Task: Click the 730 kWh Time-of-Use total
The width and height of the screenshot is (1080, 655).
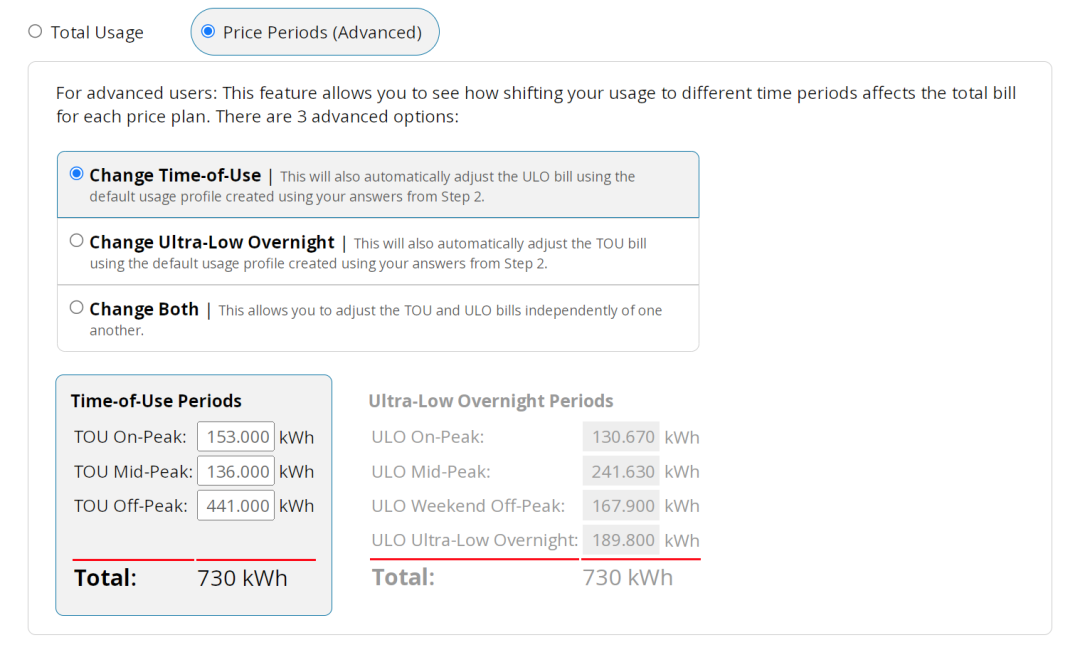Action: click(x=242, y=578)
